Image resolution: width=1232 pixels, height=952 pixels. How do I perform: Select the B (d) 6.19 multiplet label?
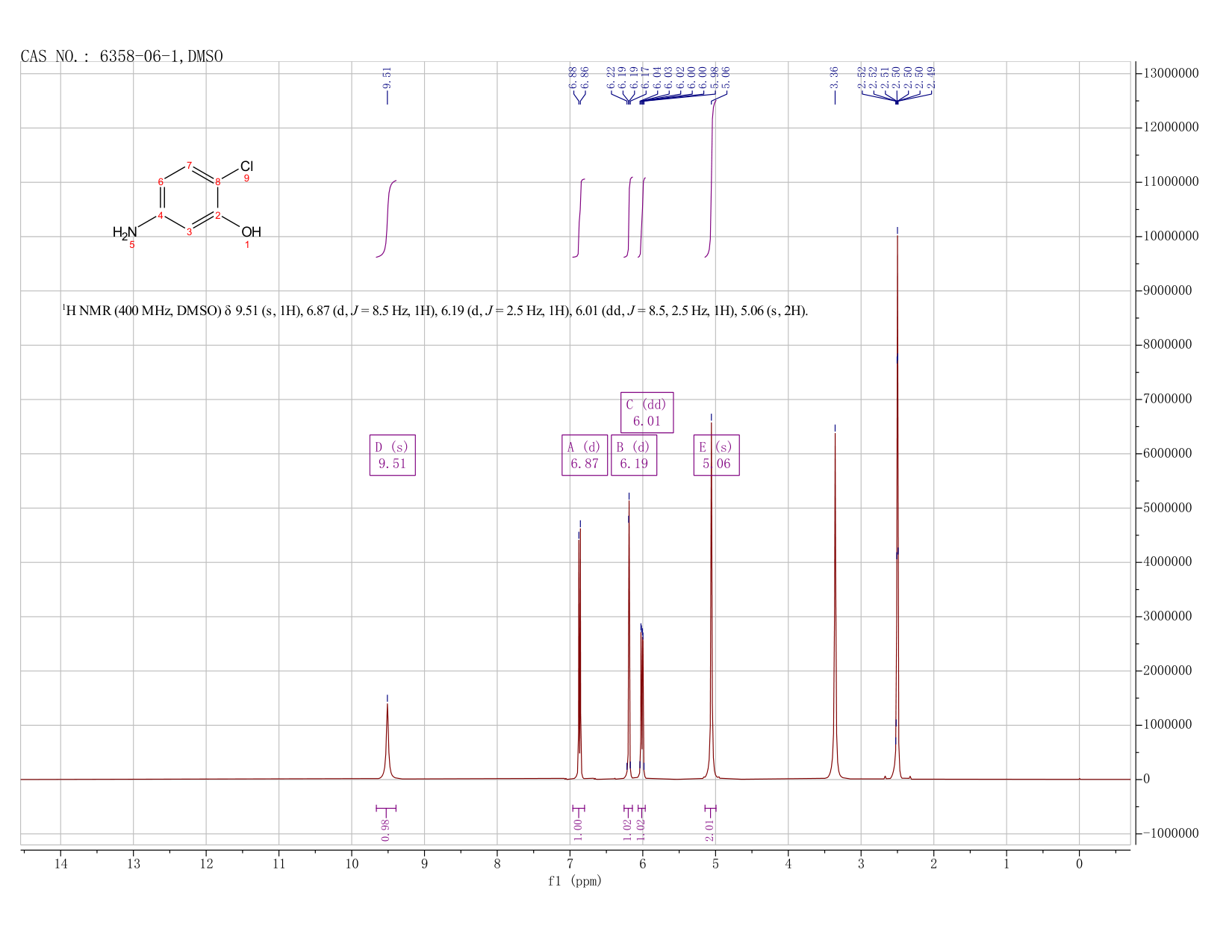coord(634,455)
